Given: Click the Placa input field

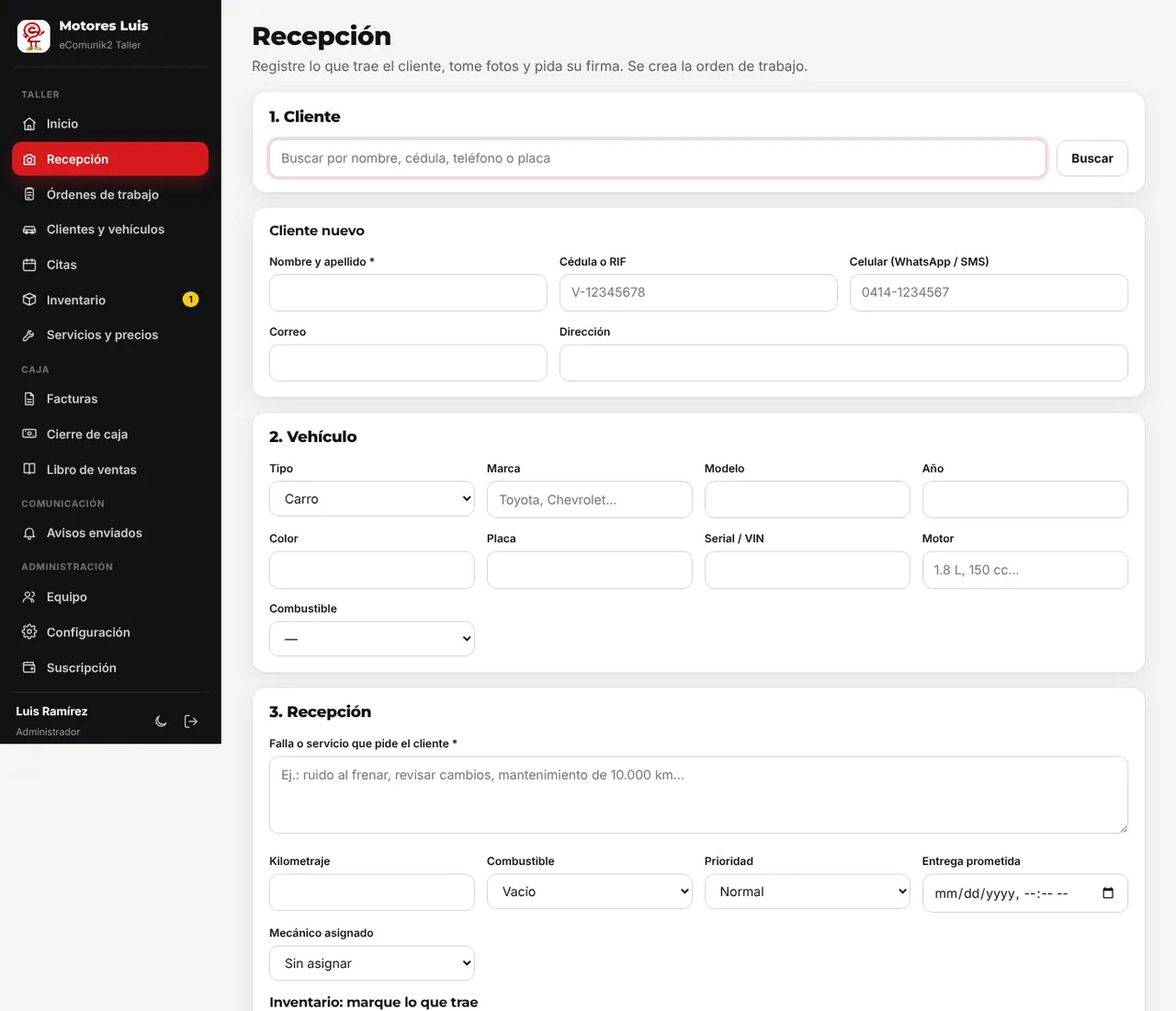Looking at the screenshot, I should tap(590, 570).
